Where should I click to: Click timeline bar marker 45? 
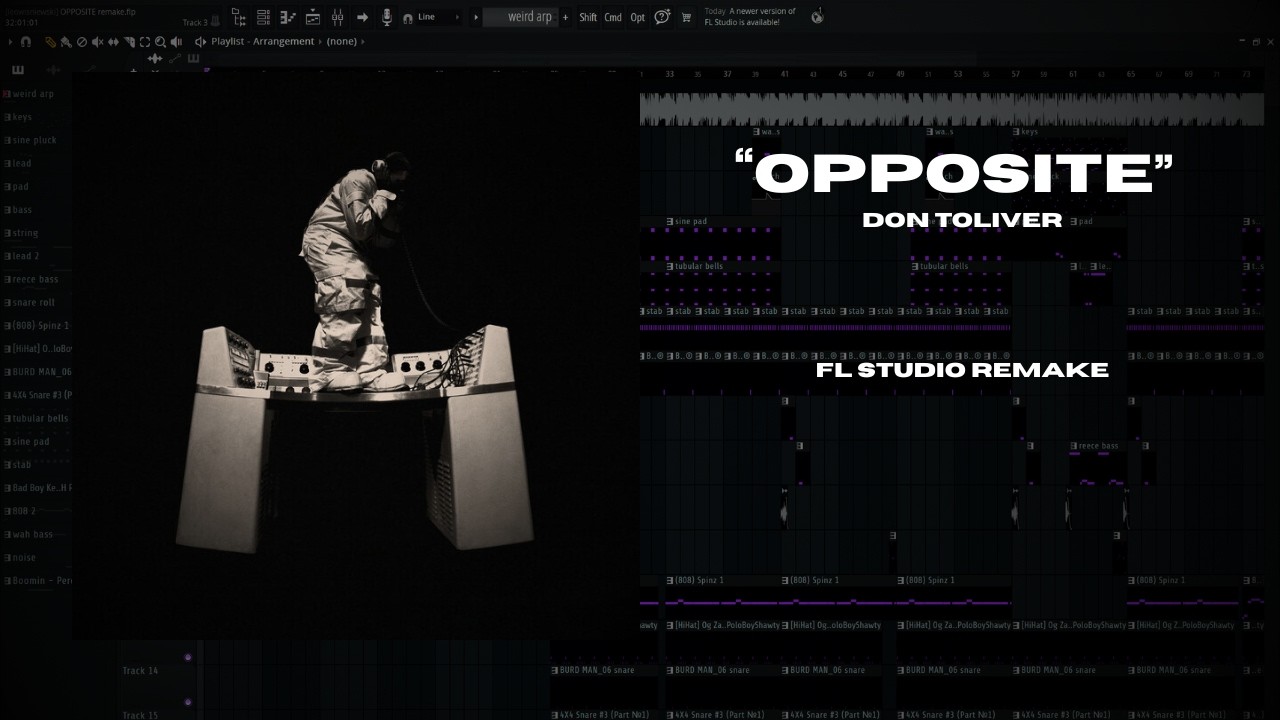pyautogui.click(x=842, y=74)
